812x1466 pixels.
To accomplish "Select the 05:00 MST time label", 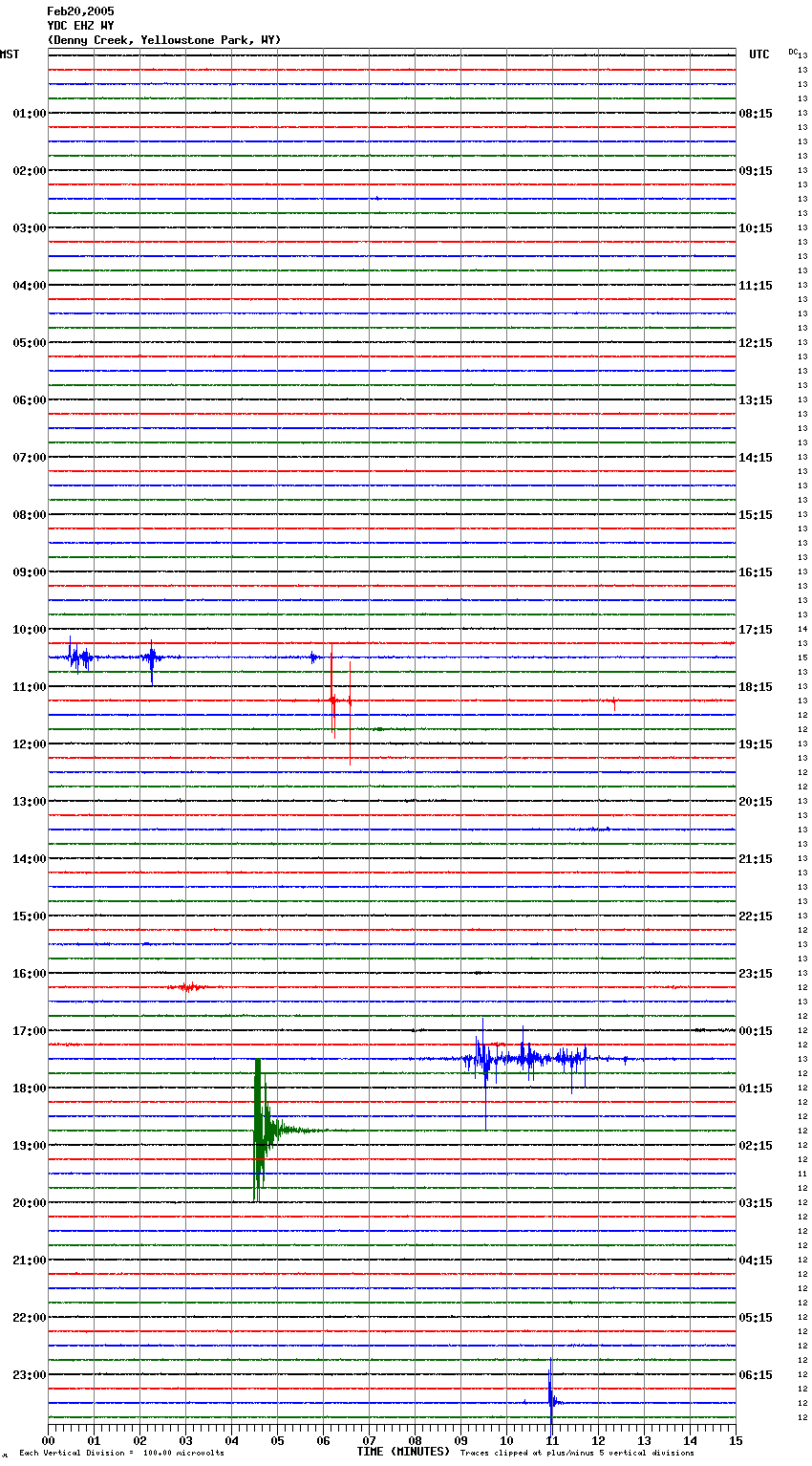I will point(30,343).
